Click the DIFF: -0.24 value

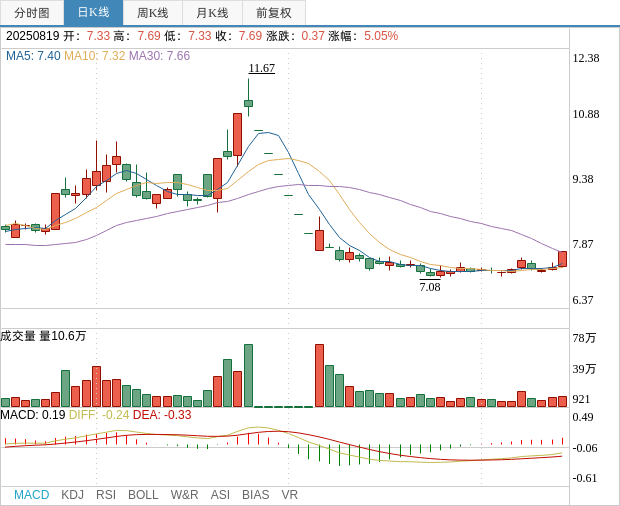[99, 415]
